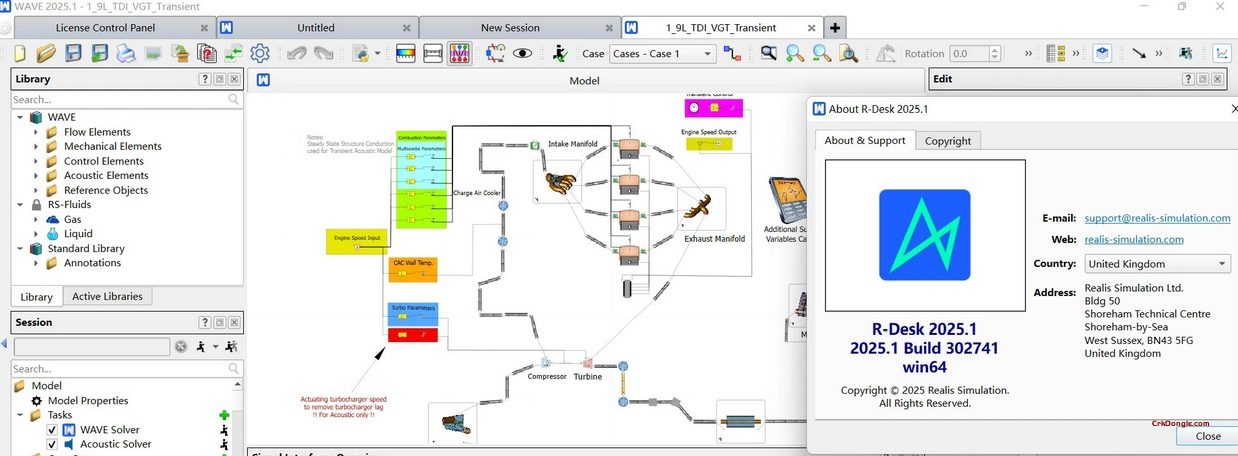
Task: Zoom in with the green plus magnifier
Action: [796, 53]
